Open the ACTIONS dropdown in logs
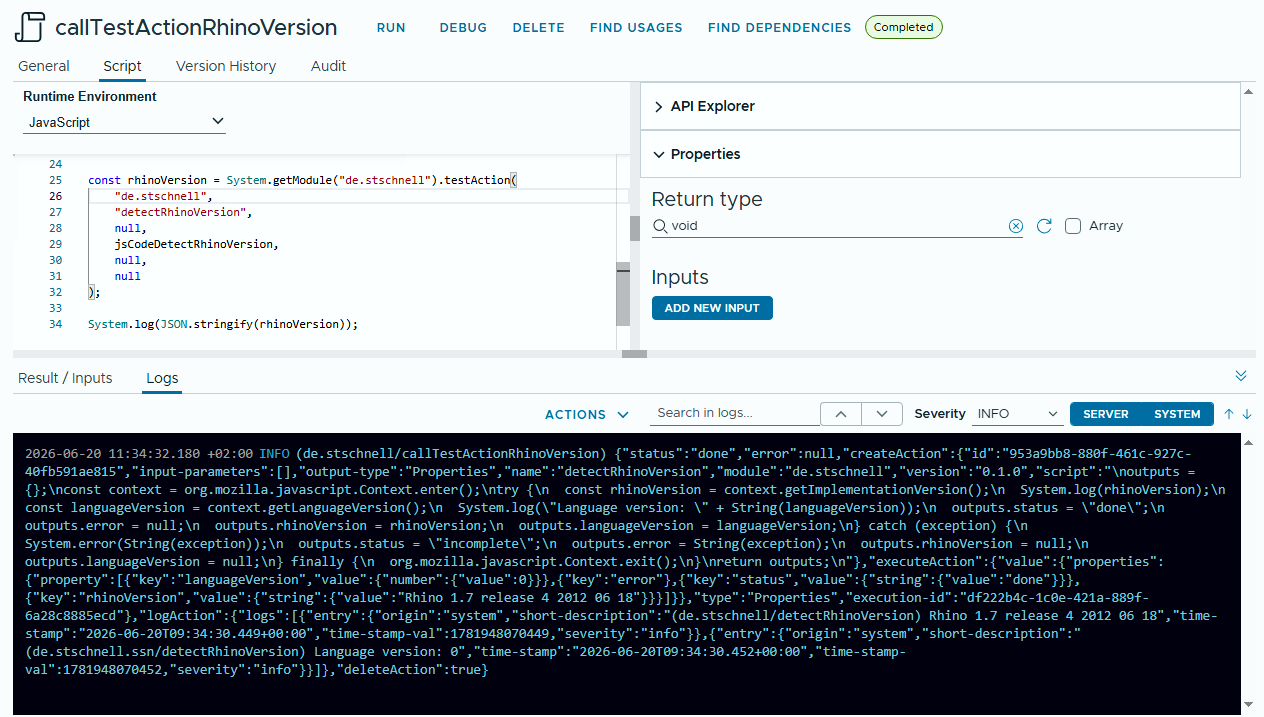Image resolution: width=1264 pixels, height=717 pixels. tap(587, 414)
